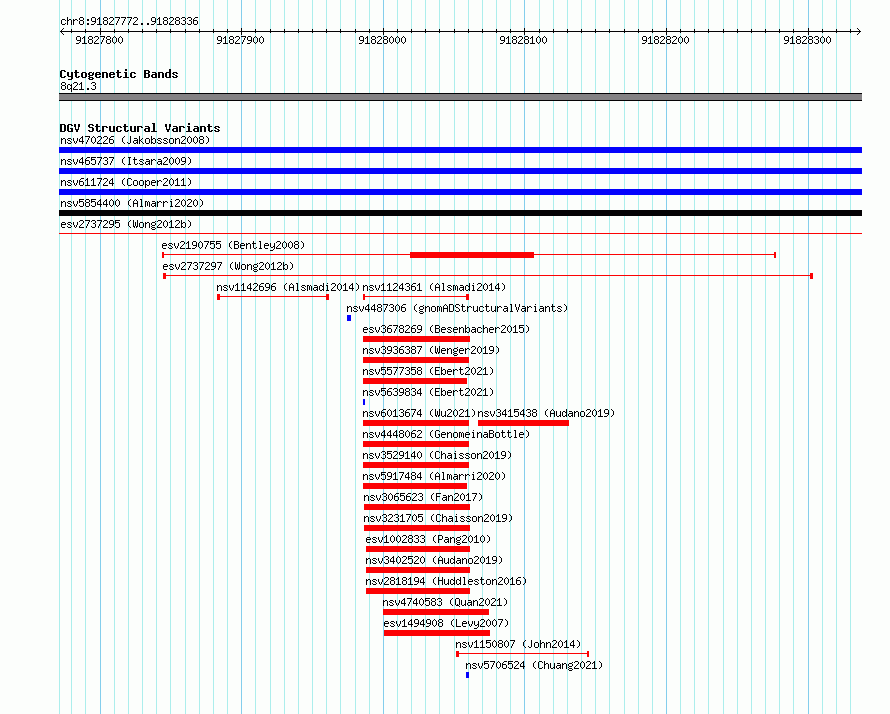890x714 pixels.
Task: Open the esv1494908 (Levy2007) label
Action: click(x=447, y=623)
